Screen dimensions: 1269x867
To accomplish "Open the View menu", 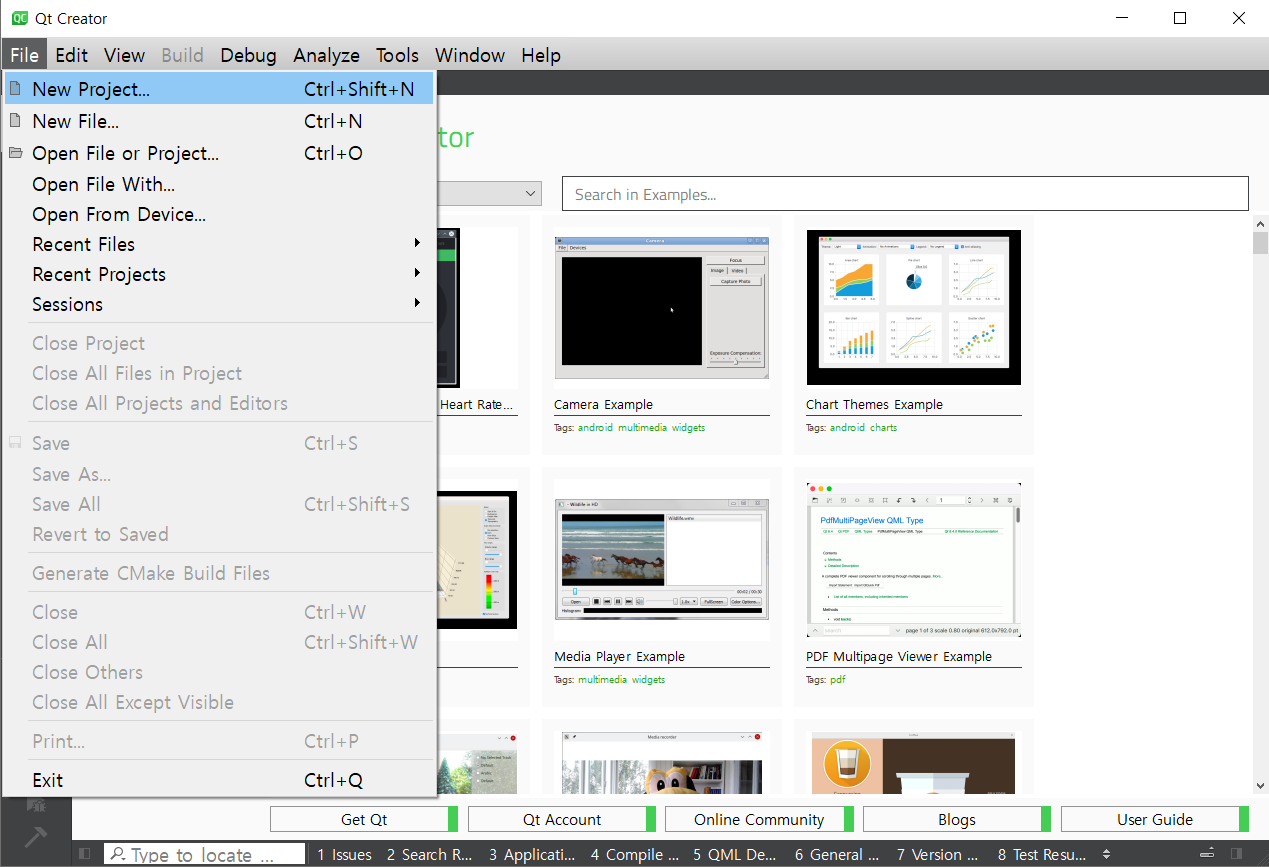I will point(125,55).
